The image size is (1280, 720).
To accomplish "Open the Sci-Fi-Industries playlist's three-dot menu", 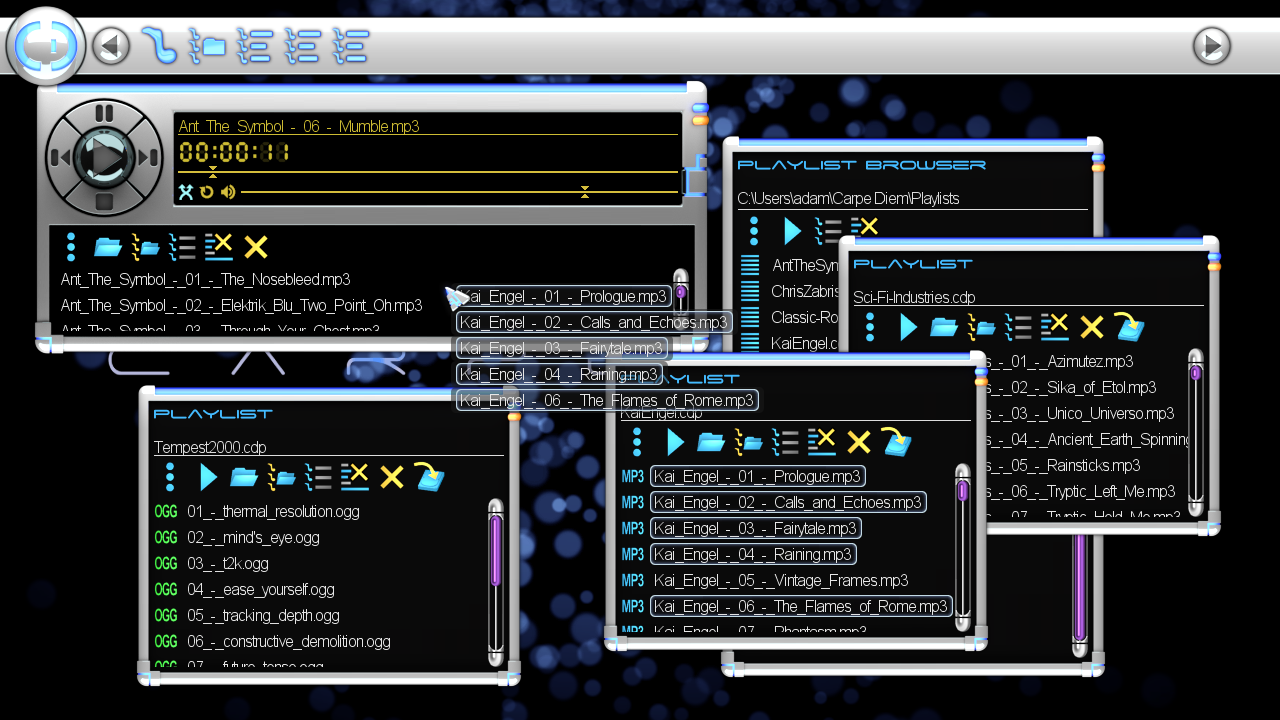I will tap(870, 327).
